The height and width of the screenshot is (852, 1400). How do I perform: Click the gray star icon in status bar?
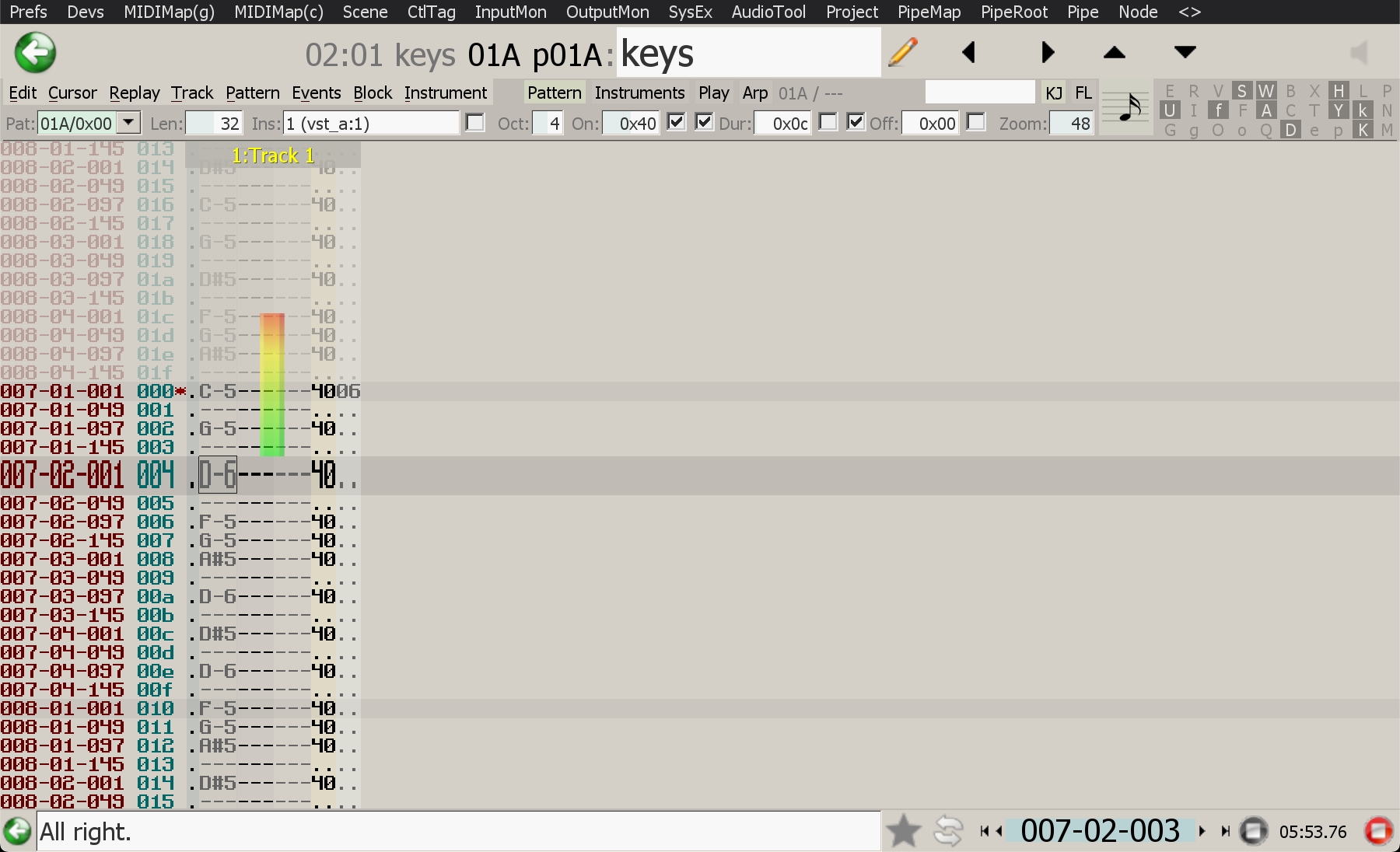point(903,831)
